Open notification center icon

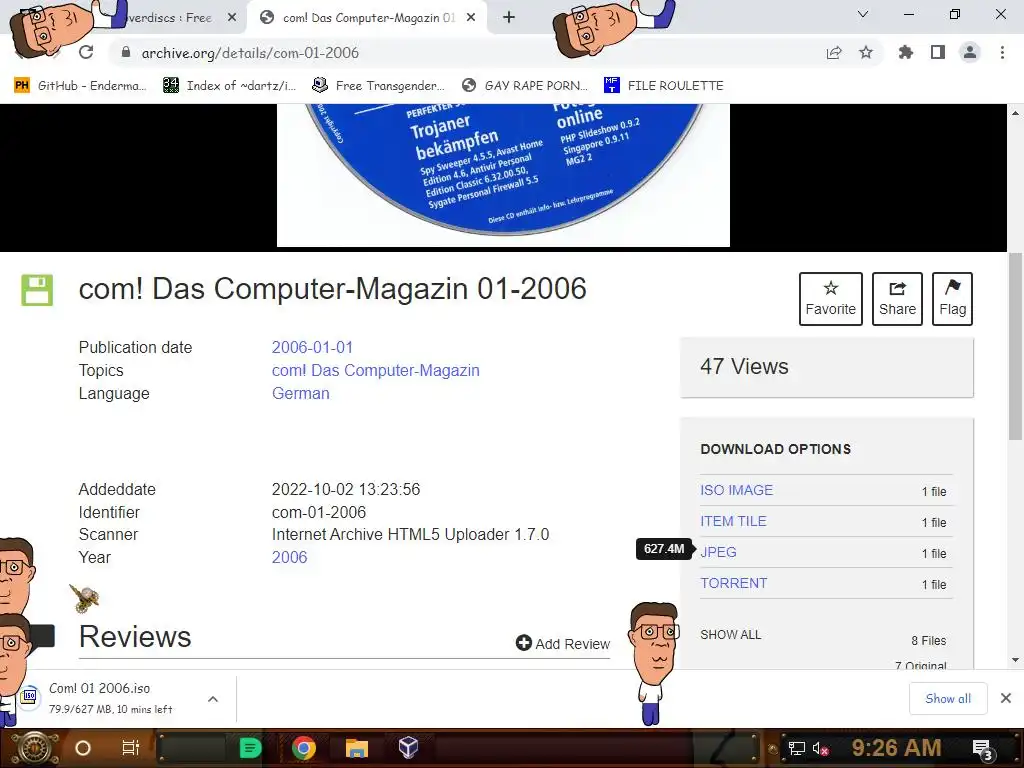[x=983, y=749]
